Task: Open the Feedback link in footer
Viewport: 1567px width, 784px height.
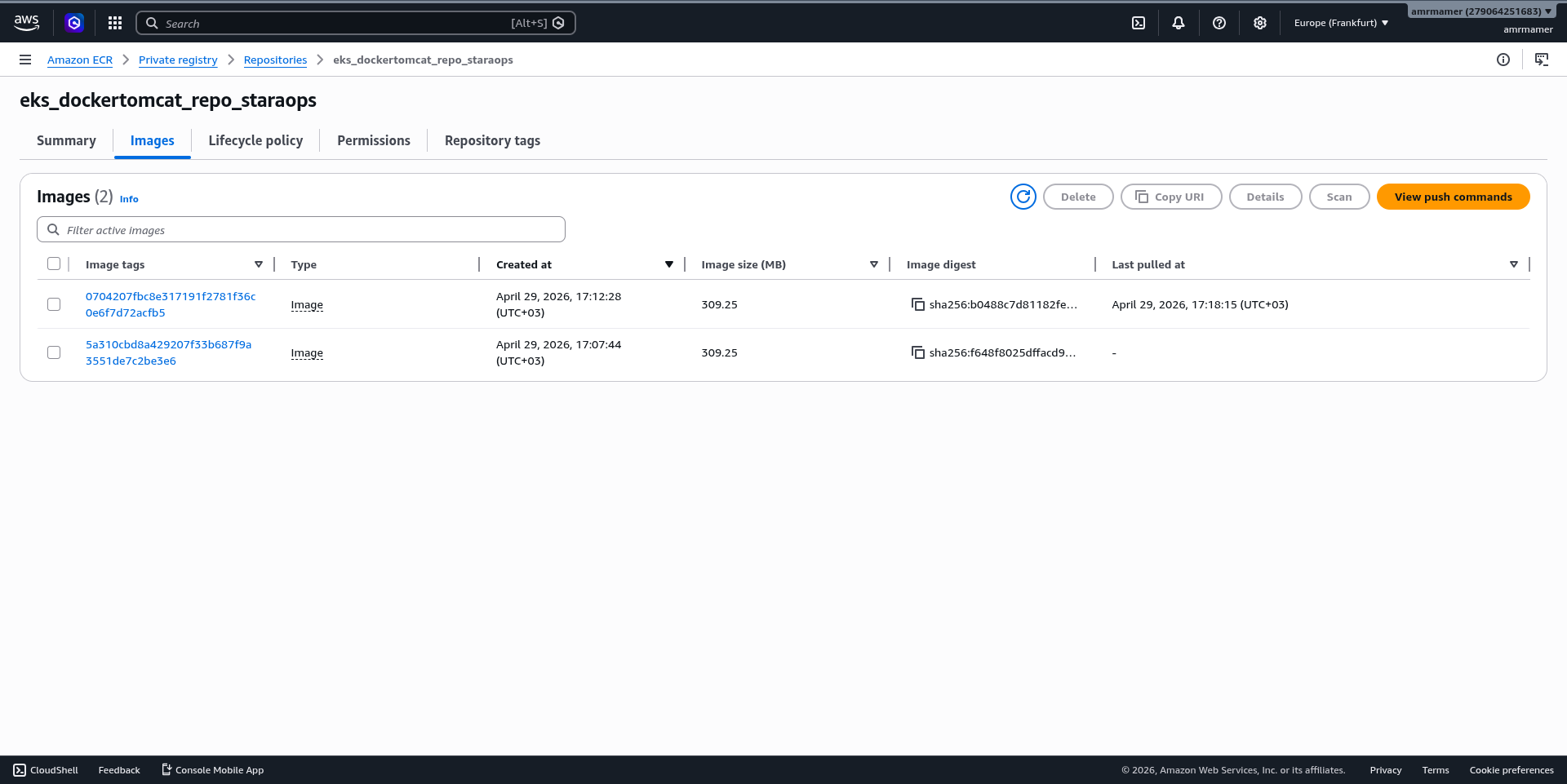Action: [x=119, y=770]
